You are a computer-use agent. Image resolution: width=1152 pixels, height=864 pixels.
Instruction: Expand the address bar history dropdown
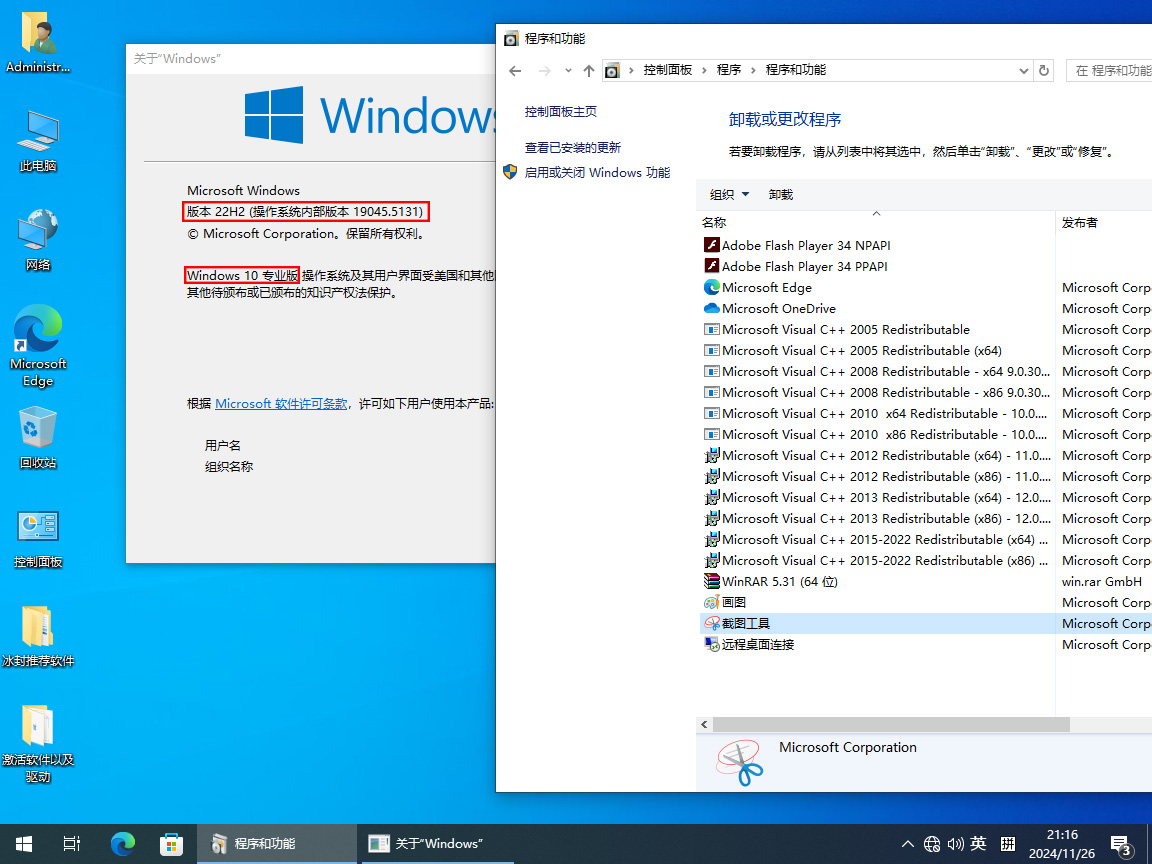click(x=1023, y=71)
